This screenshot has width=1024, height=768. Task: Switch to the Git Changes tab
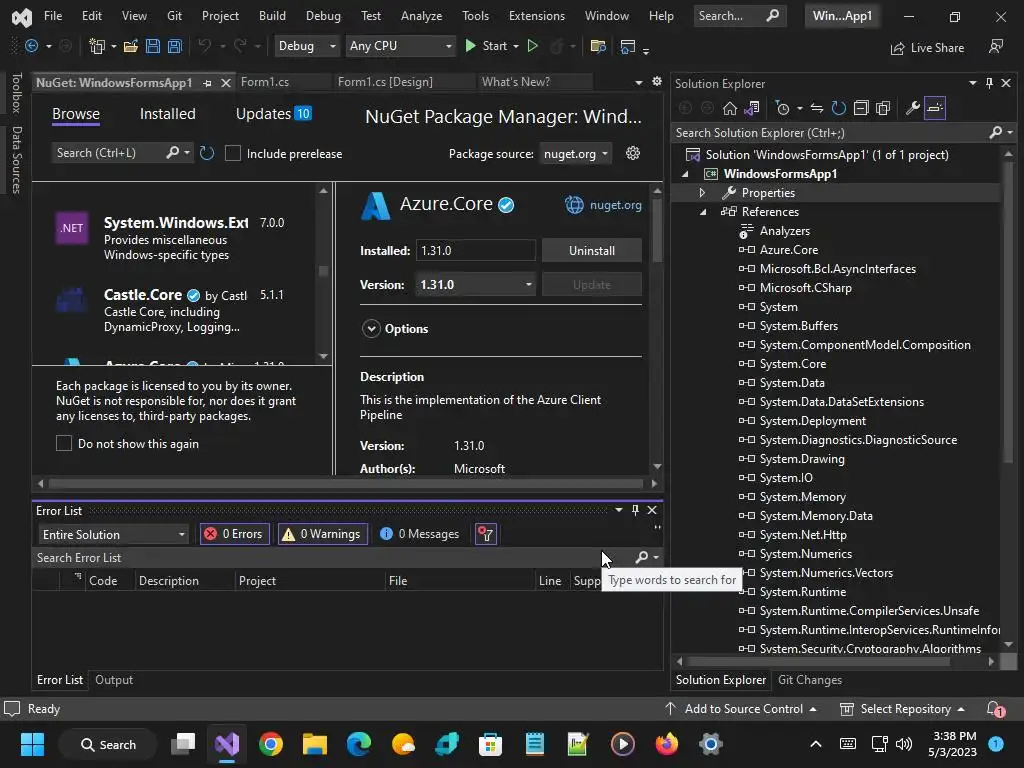(x=810, y=680)
